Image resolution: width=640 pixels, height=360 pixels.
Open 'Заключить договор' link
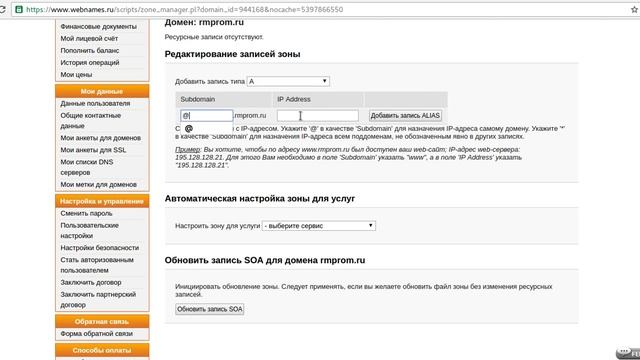click(91, 282)
